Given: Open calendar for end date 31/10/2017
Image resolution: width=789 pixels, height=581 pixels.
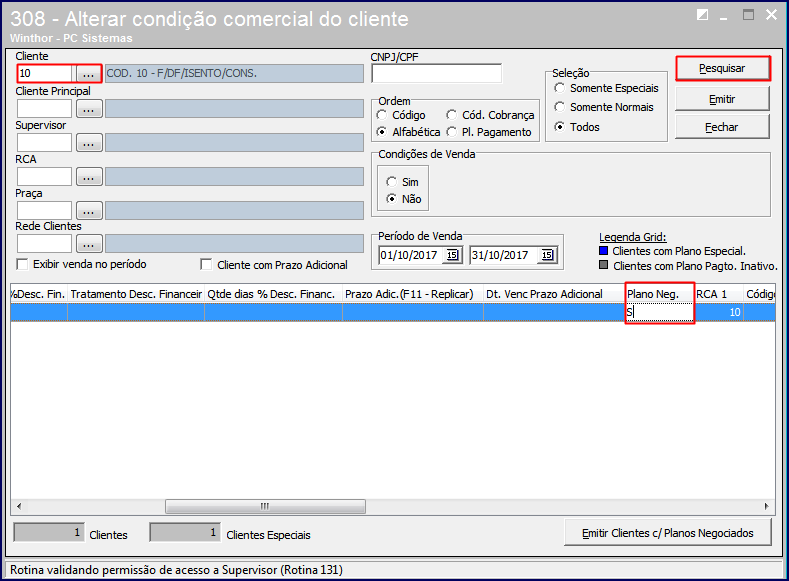Looking at the screenshot, I should 546,255.
